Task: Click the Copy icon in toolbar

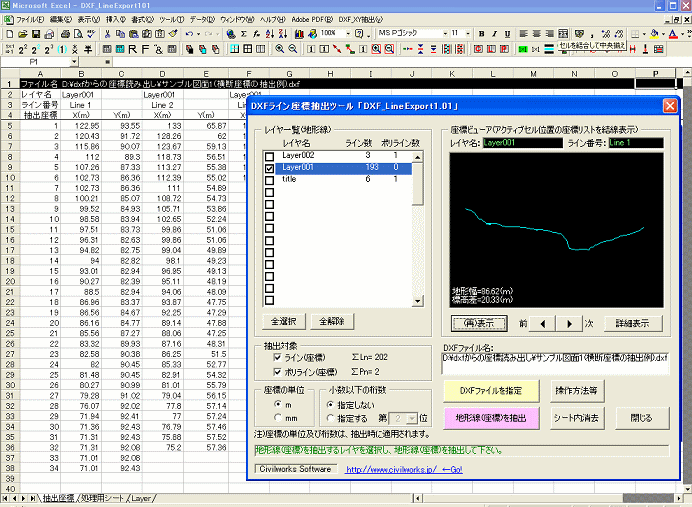Action: click(120, 34)
